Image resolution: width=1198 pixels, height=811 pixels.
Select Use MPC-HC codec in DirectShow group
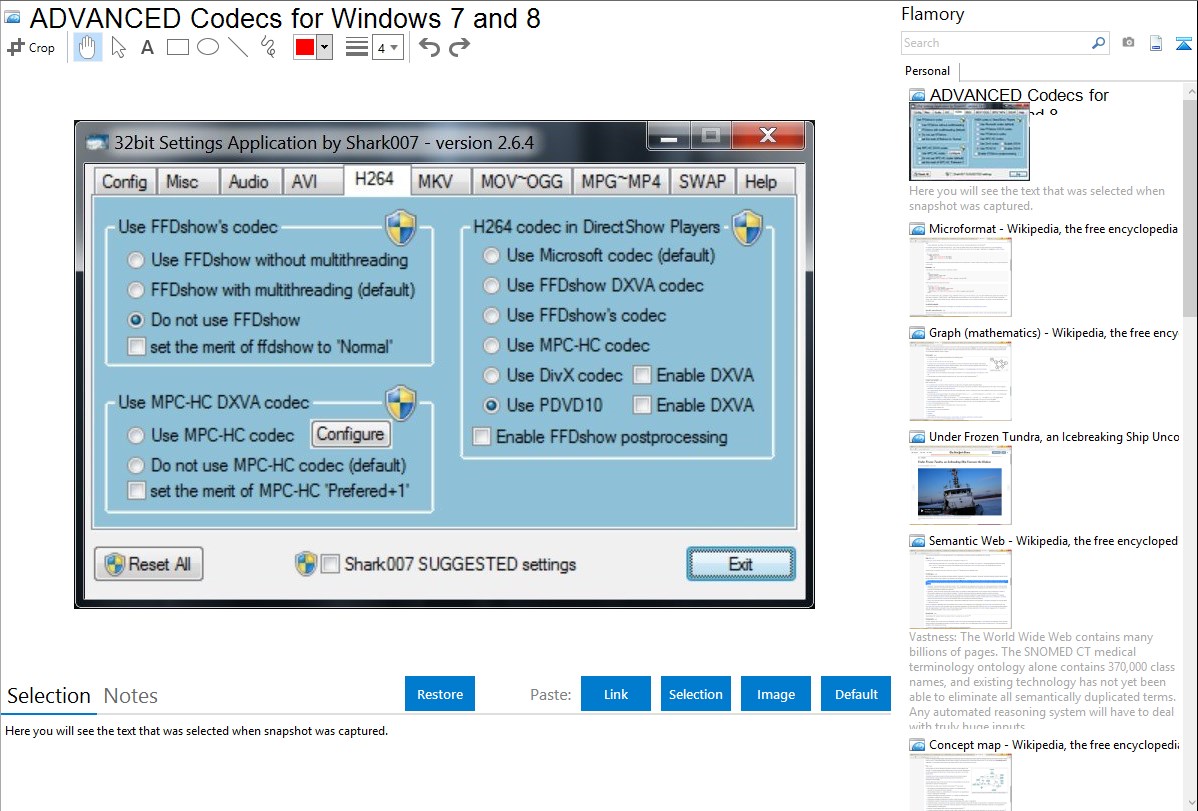(491, 345)
